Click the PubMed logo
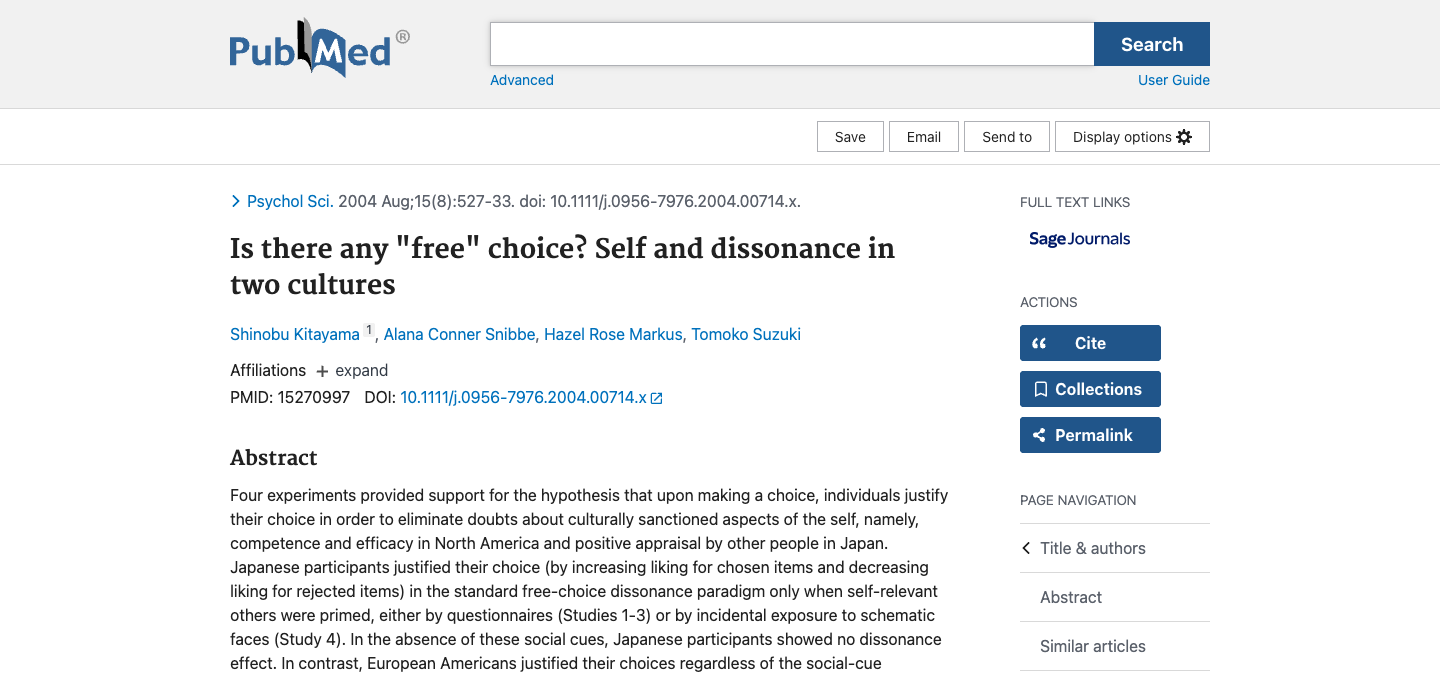 (319, 47)
